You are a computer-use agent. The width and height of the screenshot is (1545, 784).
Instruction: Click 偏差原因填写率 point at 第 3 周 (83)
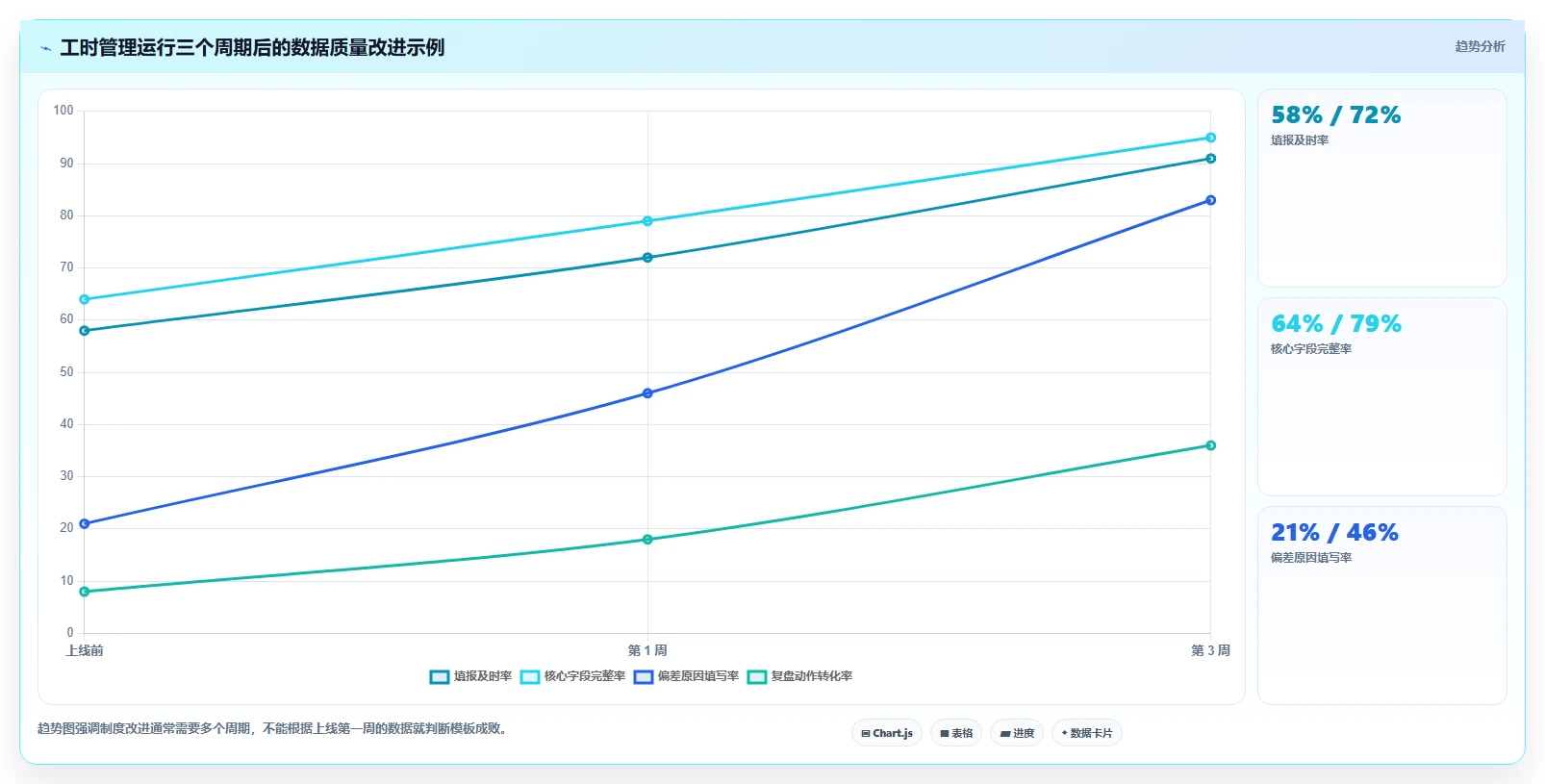[1210, 200]
